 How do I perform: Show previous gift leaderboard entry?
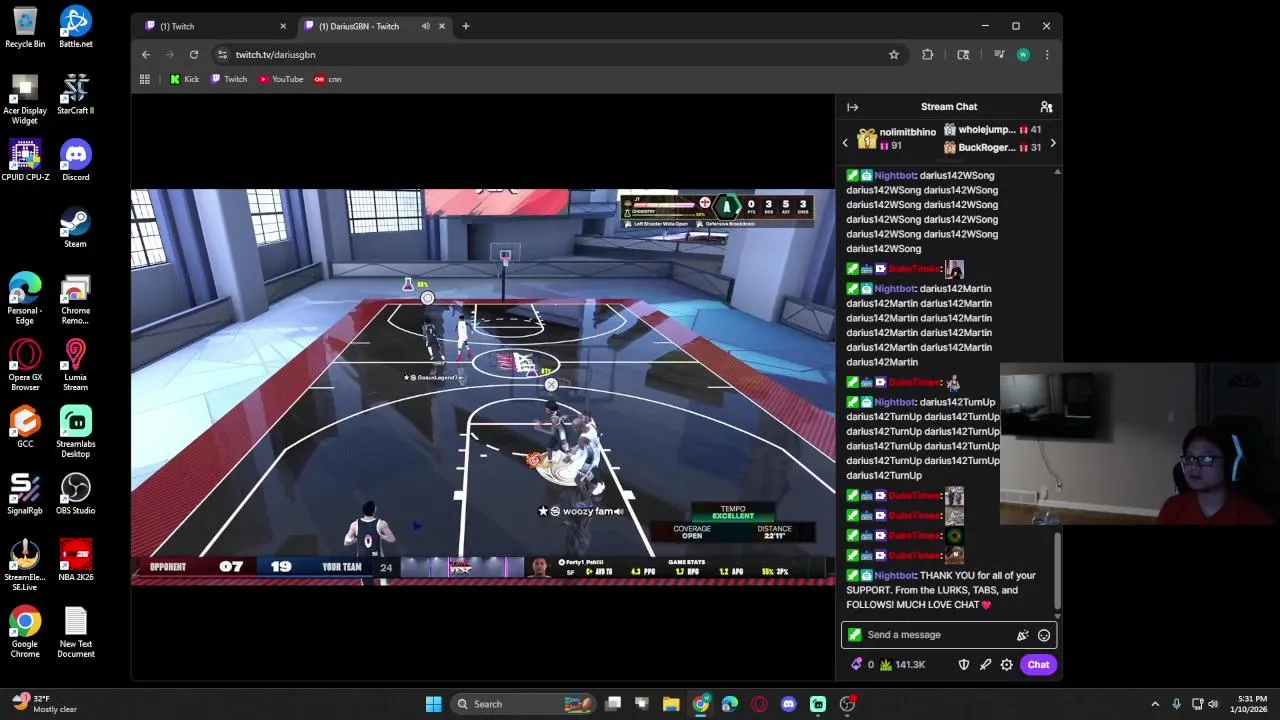point(845,144)
